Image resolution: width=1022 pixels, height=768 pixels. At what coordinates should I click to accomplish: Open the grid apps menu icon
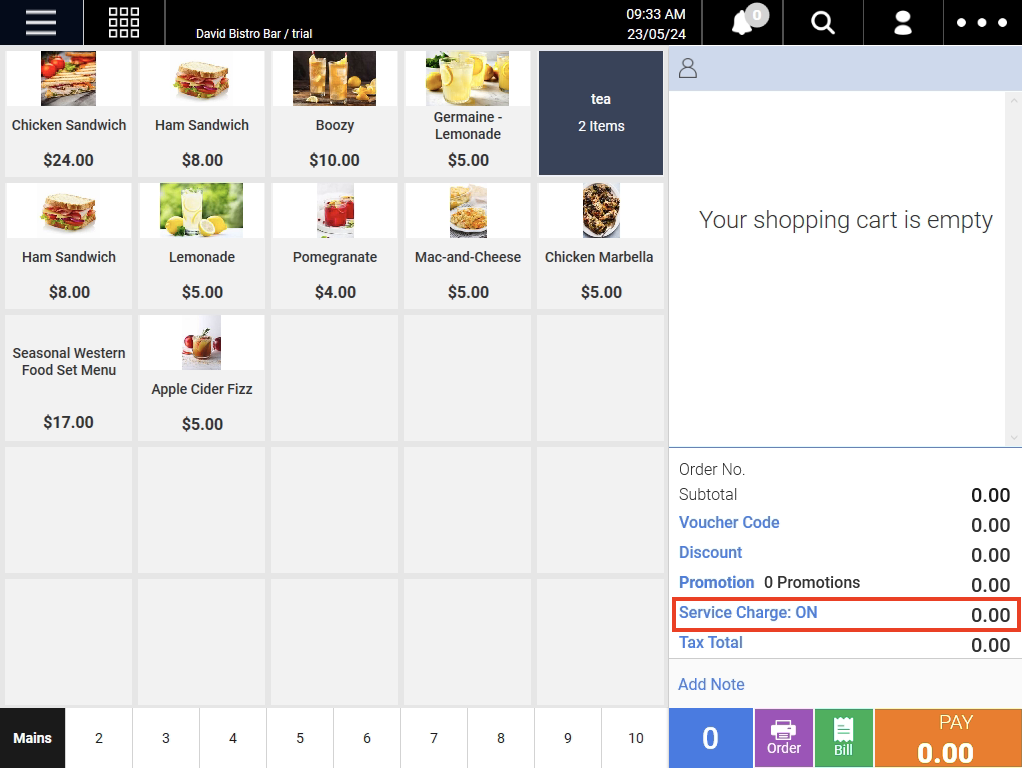(124, 22)
